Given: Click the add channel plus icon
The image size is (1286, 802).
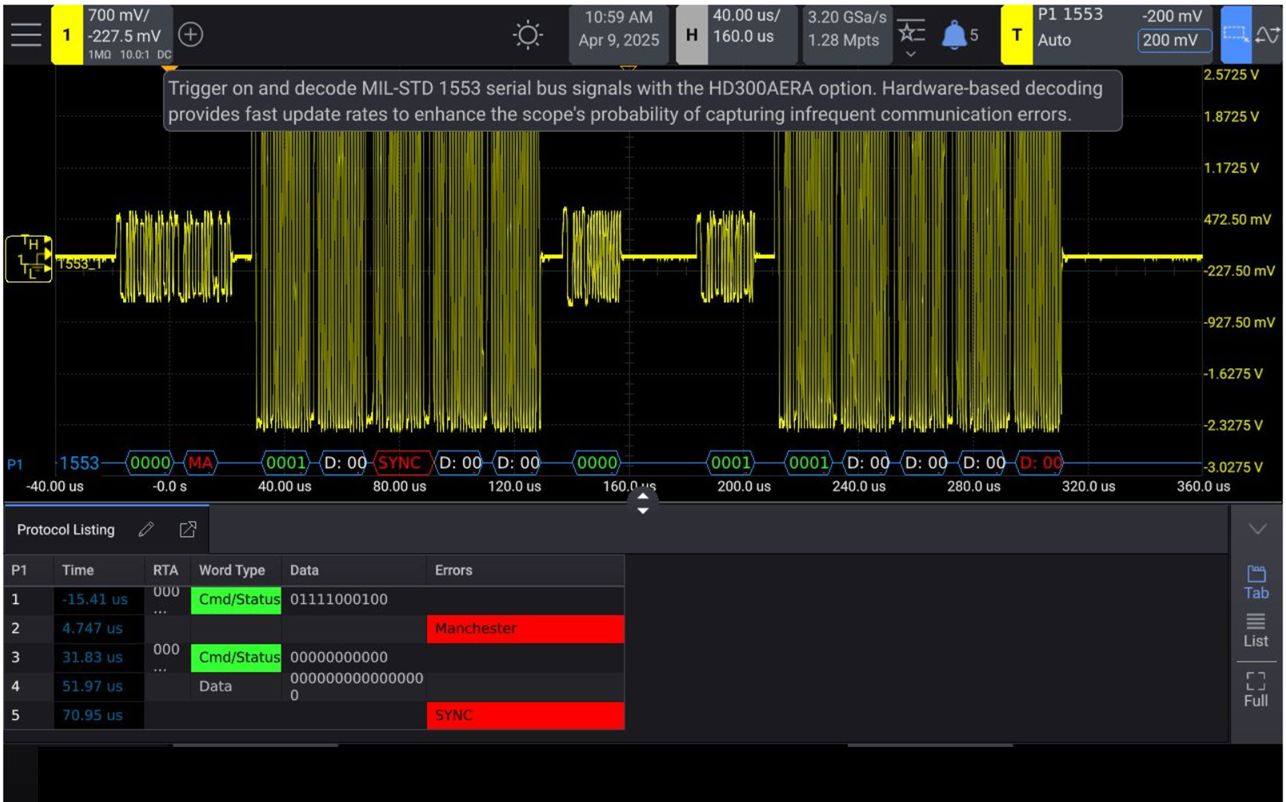Looking at the screenshot, I should (x=190, y=34).
